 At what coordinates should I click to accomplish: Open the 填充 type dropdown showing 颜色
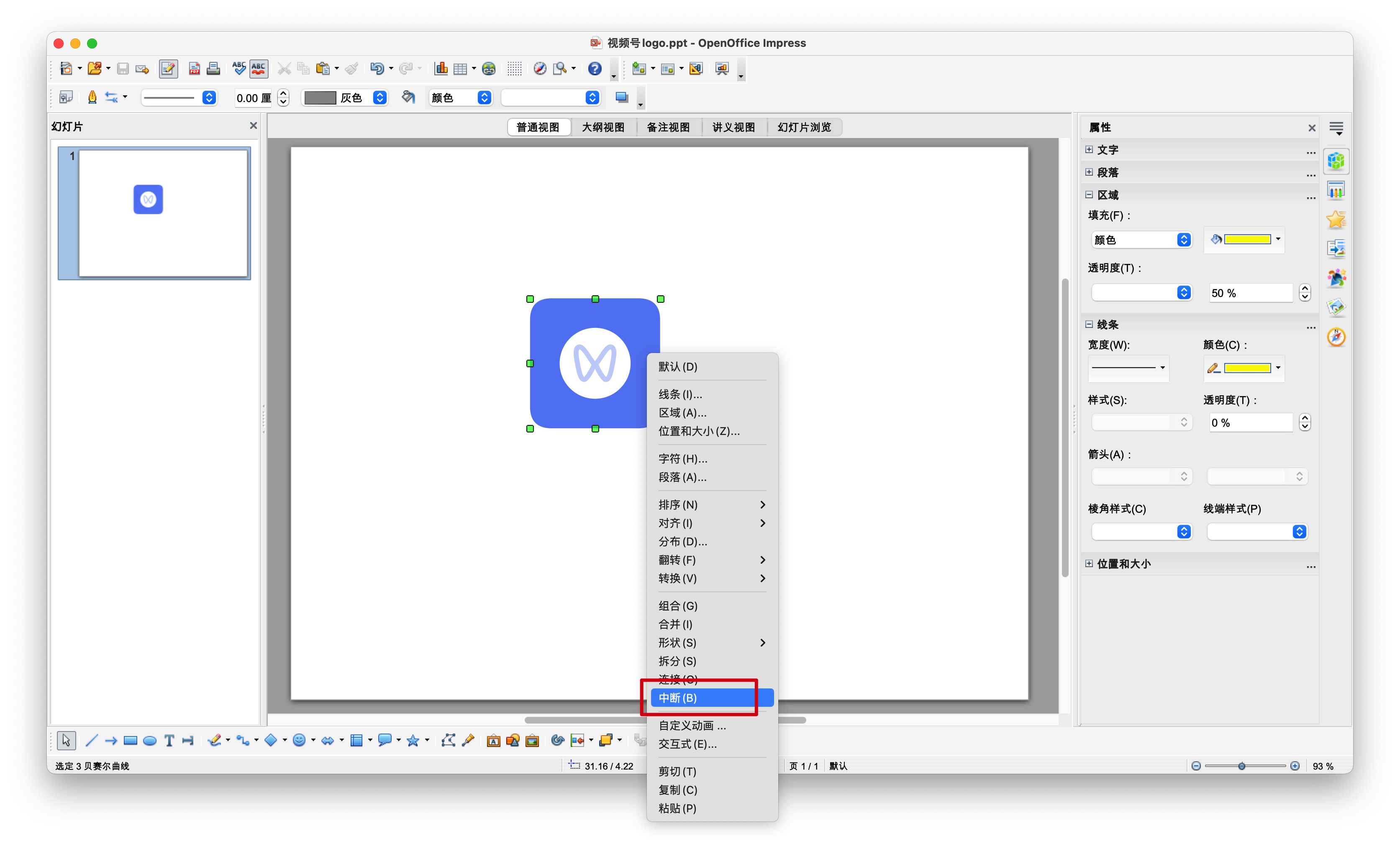point(1141,240)
